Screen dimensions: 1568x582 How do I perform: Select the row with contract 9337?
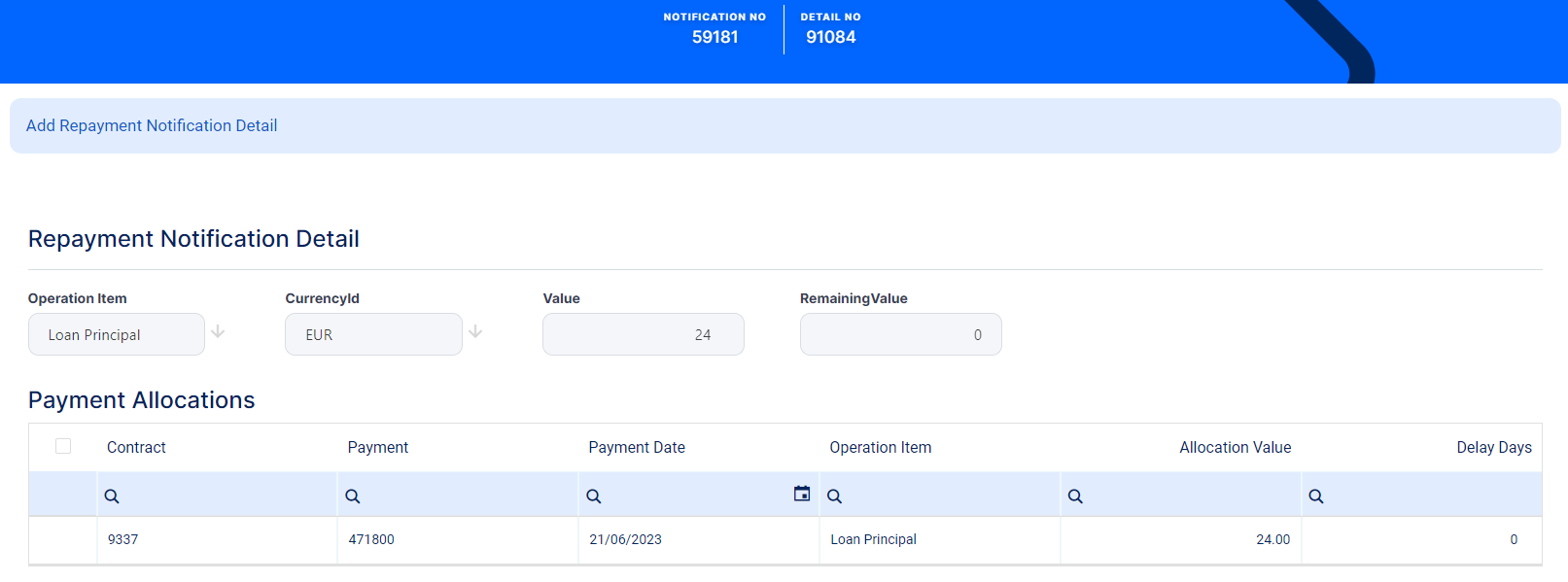point(123,540)
